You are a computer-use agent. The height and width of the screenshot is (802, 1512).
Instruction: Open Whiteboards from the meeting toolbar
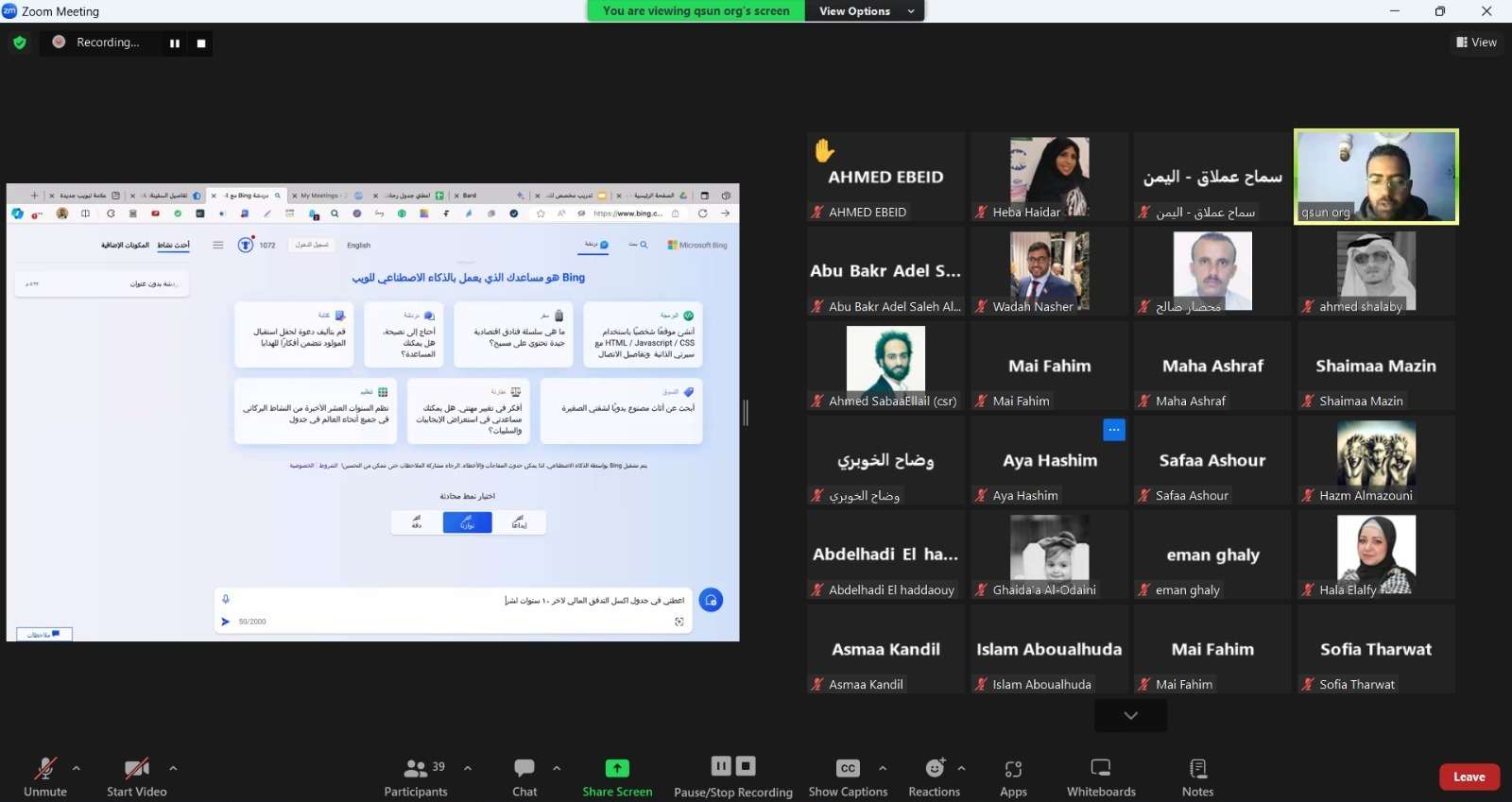1101,768
